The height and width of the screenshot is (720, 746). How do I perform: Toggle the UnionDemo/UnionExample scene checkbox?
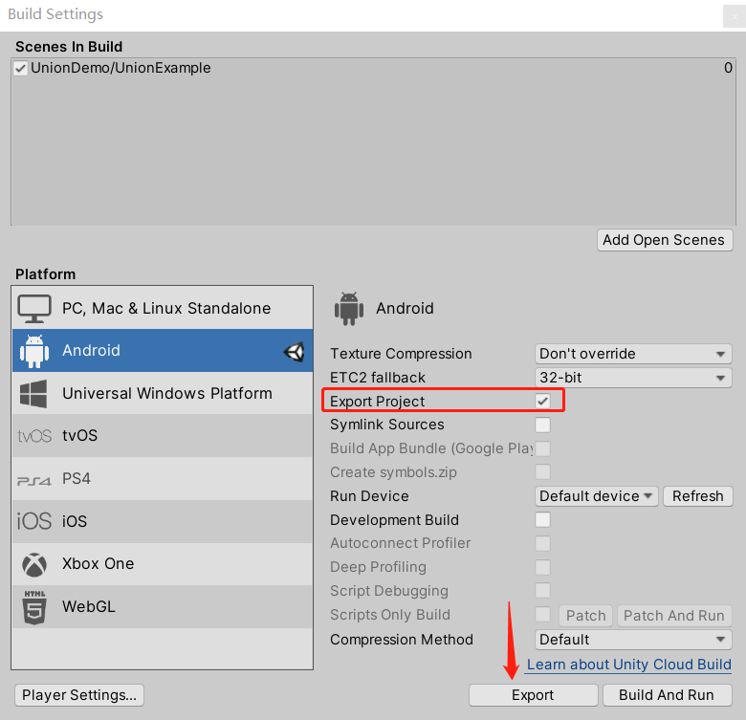(21, 69)
